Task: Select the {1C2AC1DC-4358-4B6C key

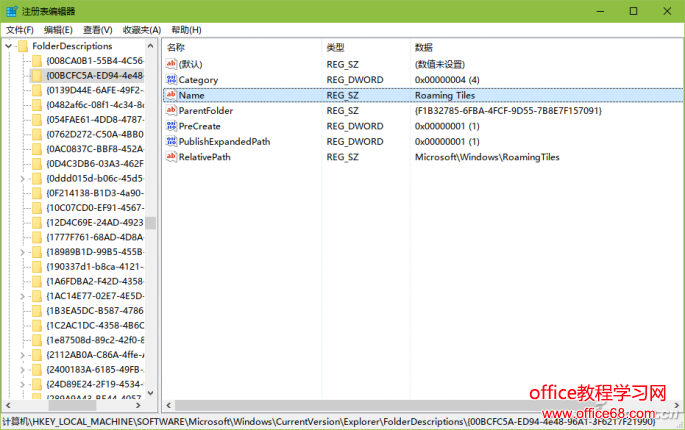Action: (95, 326)
